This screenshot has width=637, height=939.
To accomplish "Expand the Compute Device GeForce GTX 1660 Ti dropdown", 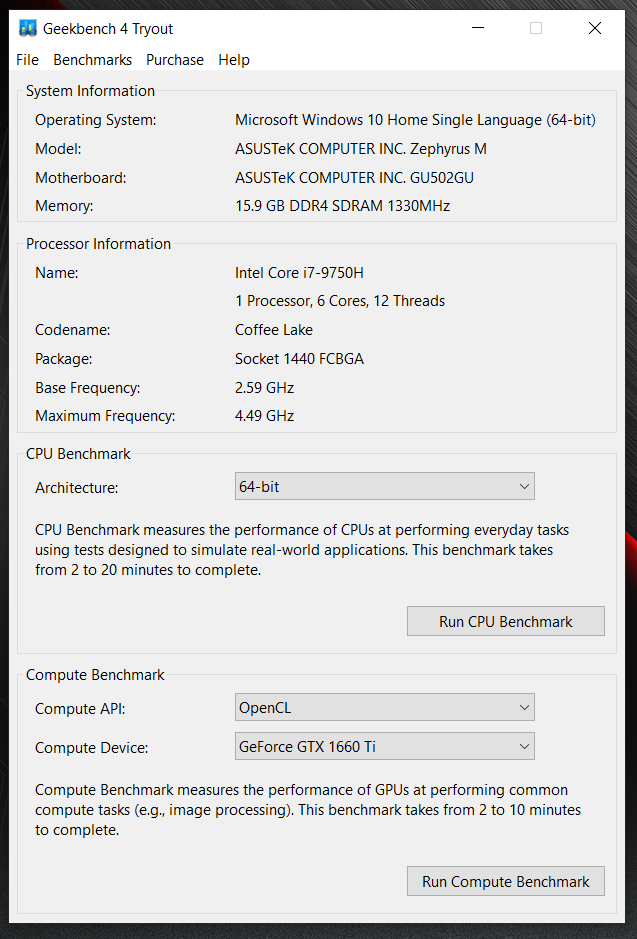I will [x=384, y=746].
